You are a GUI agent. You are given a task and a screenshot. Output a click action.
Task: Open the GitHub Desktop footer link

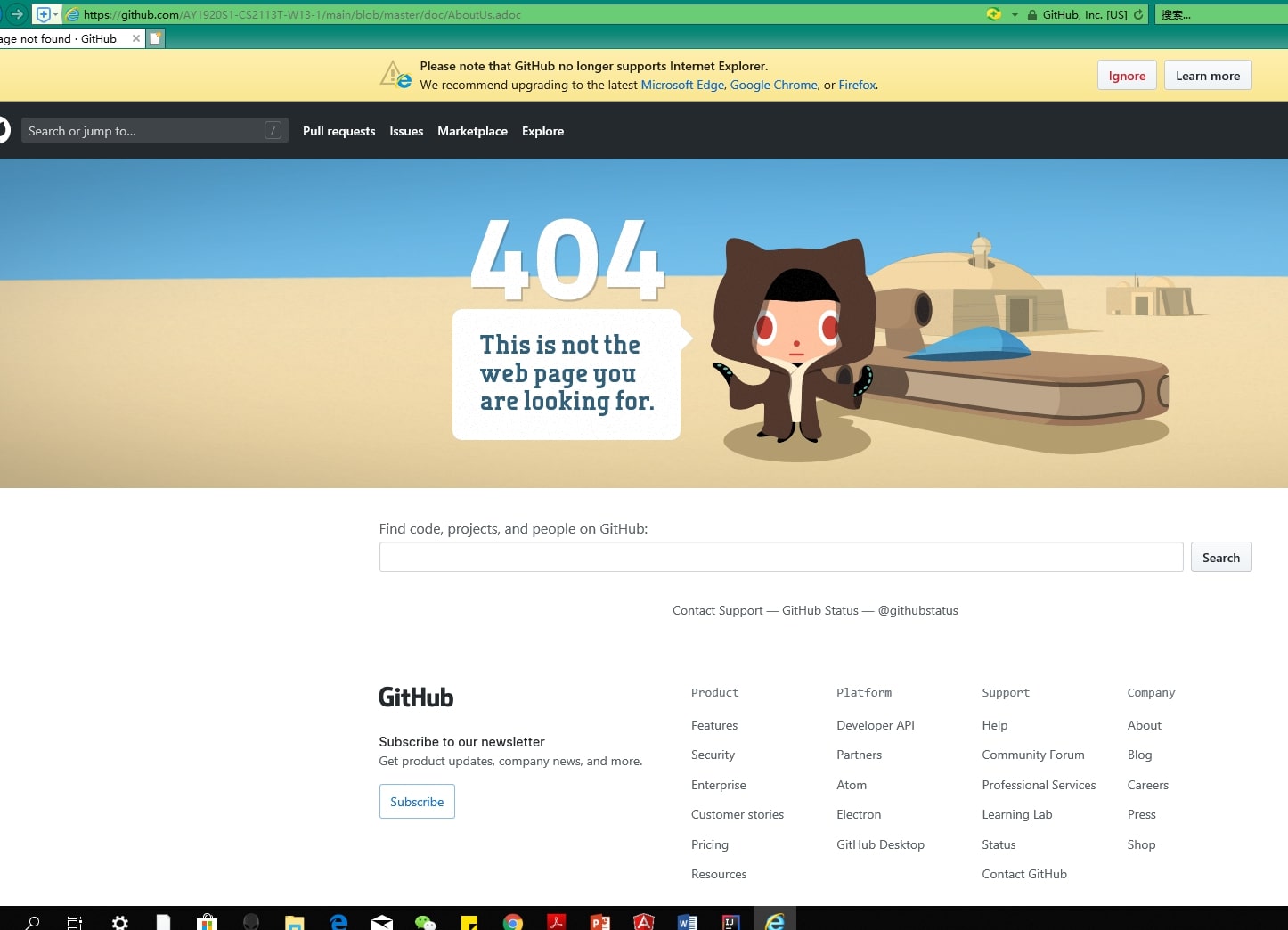pyautogui.click(x=880, y=844)
